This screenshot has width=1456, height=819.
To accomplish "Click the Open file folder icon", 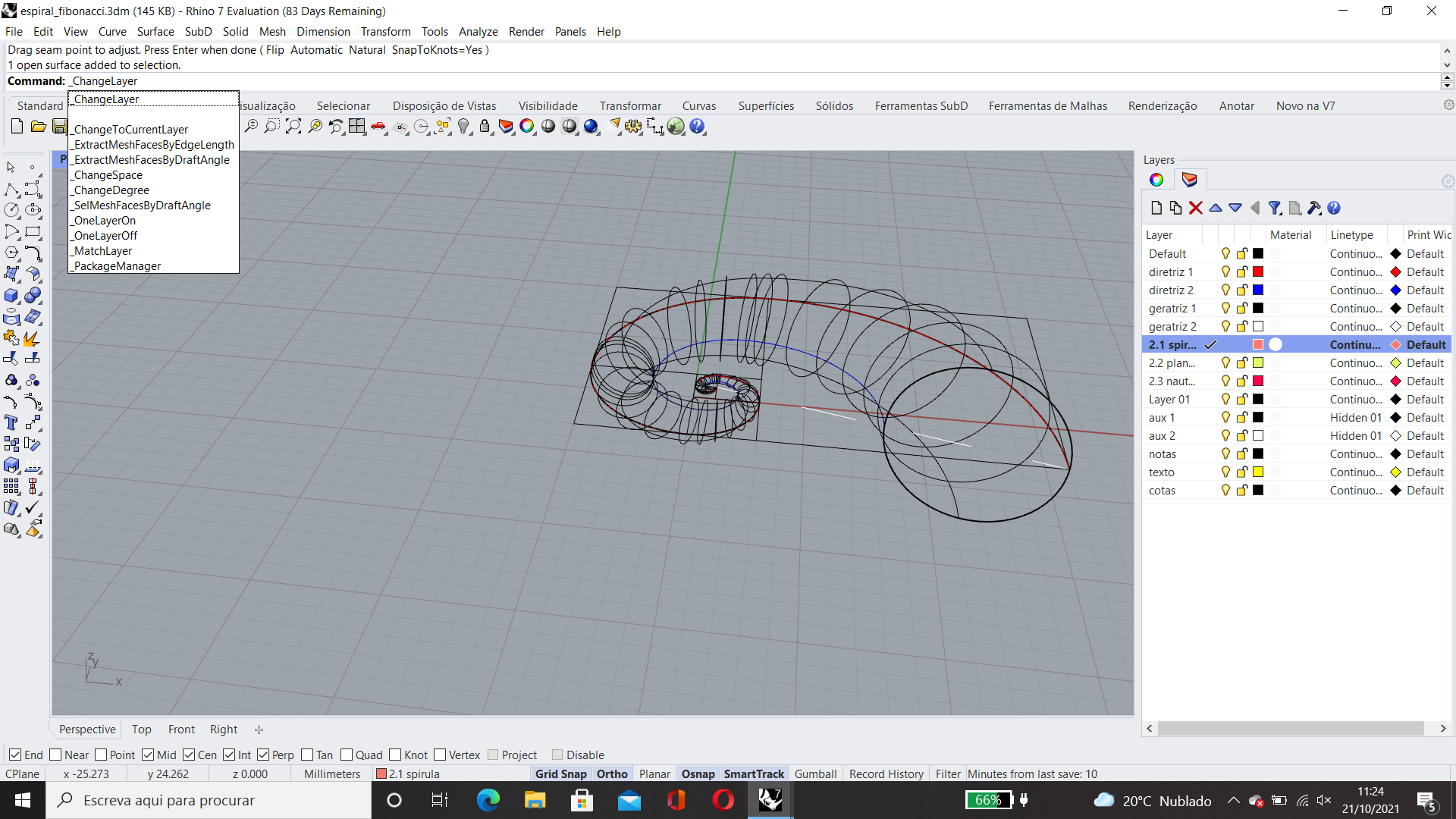I will [38, 127].
